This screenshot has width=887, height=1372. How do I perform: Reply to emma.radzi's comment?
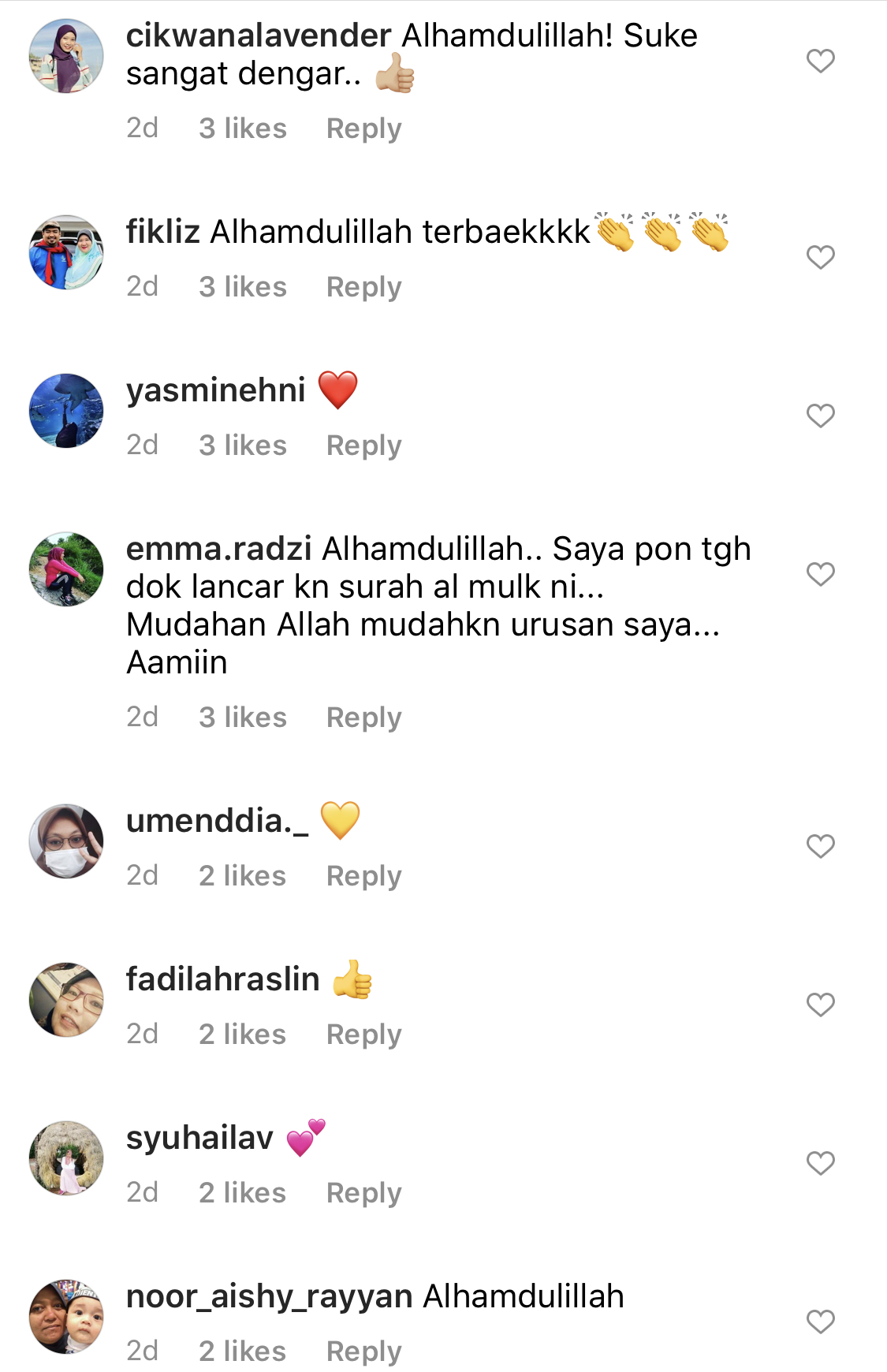pyautogui.click(x=364, y=718)
